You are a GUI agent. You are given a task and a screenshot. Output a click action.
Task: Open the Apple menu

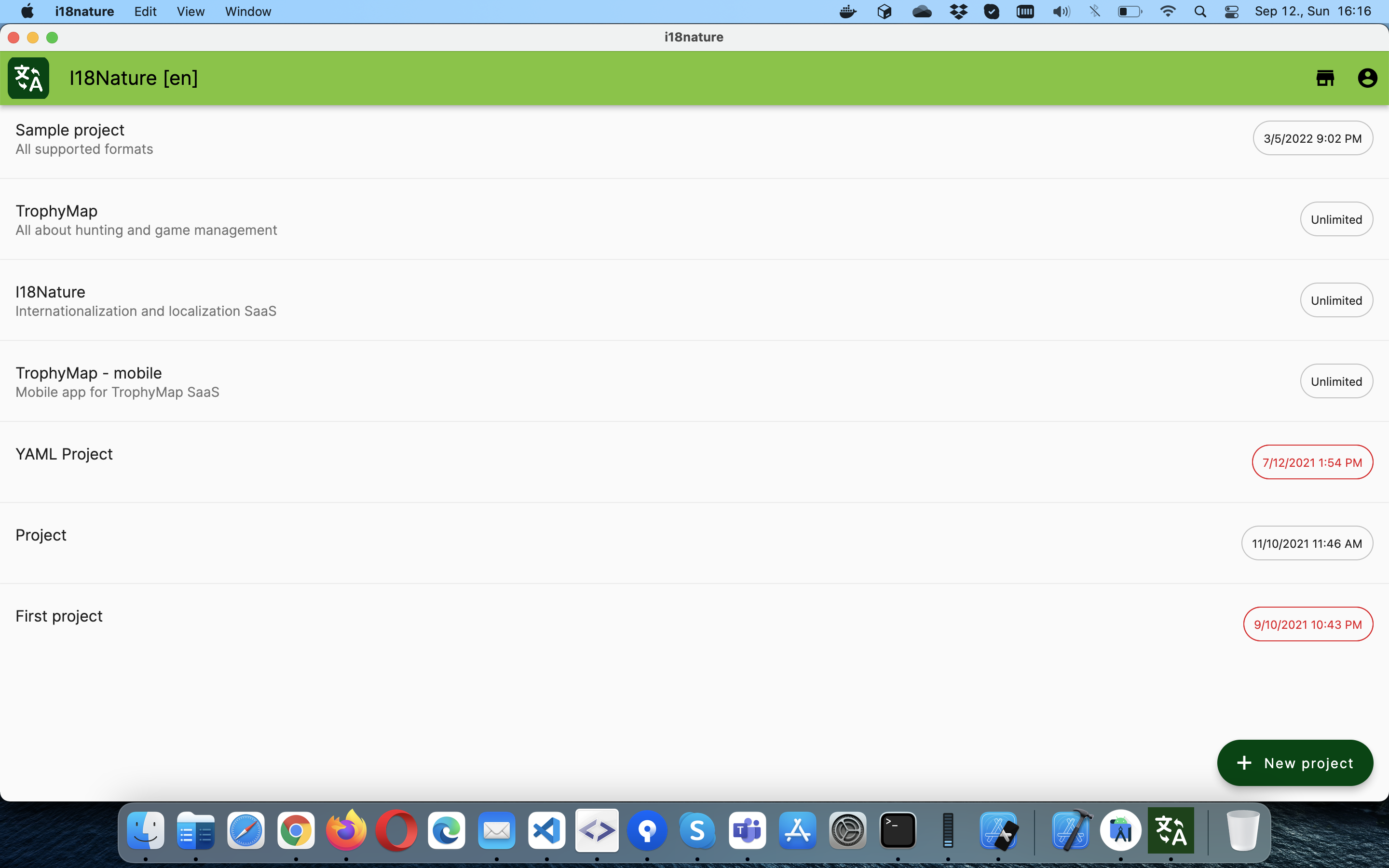click(27, 12)
